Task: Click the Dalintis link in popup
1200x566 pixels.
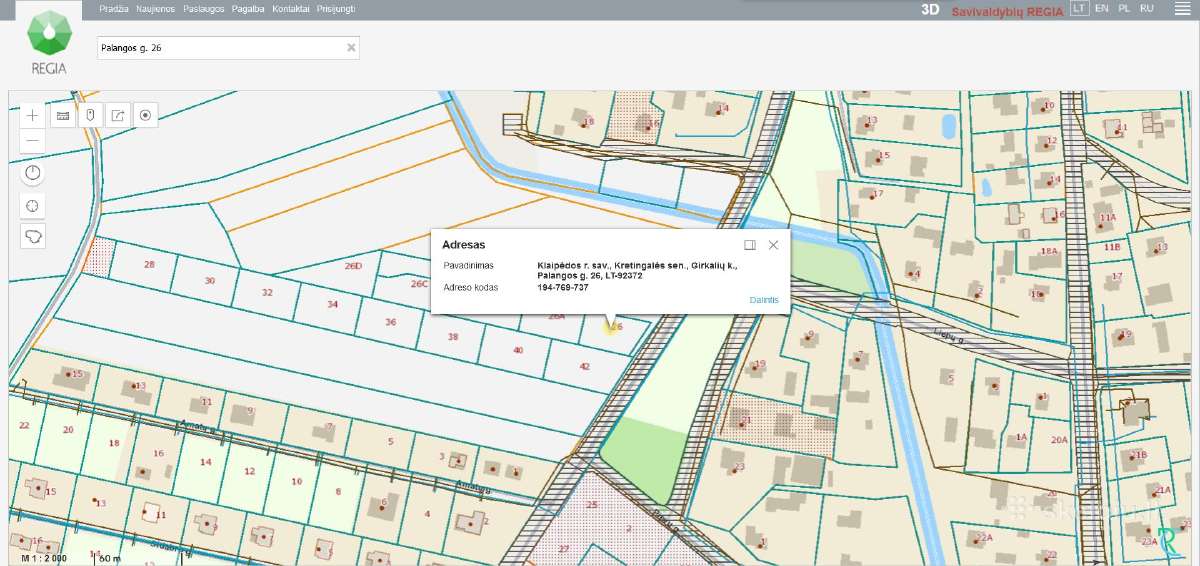Action: 764,300
